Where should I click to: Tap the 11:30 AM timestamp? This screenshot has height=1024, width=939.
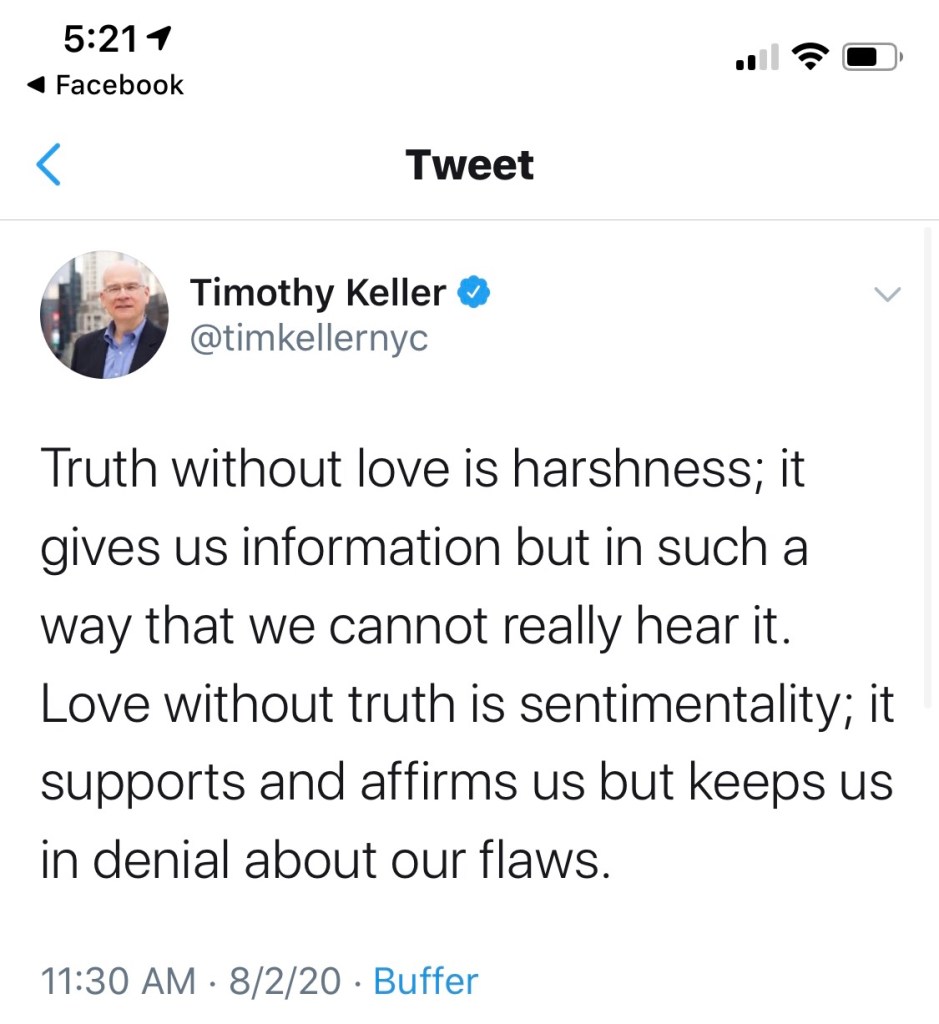coord(118,981)
